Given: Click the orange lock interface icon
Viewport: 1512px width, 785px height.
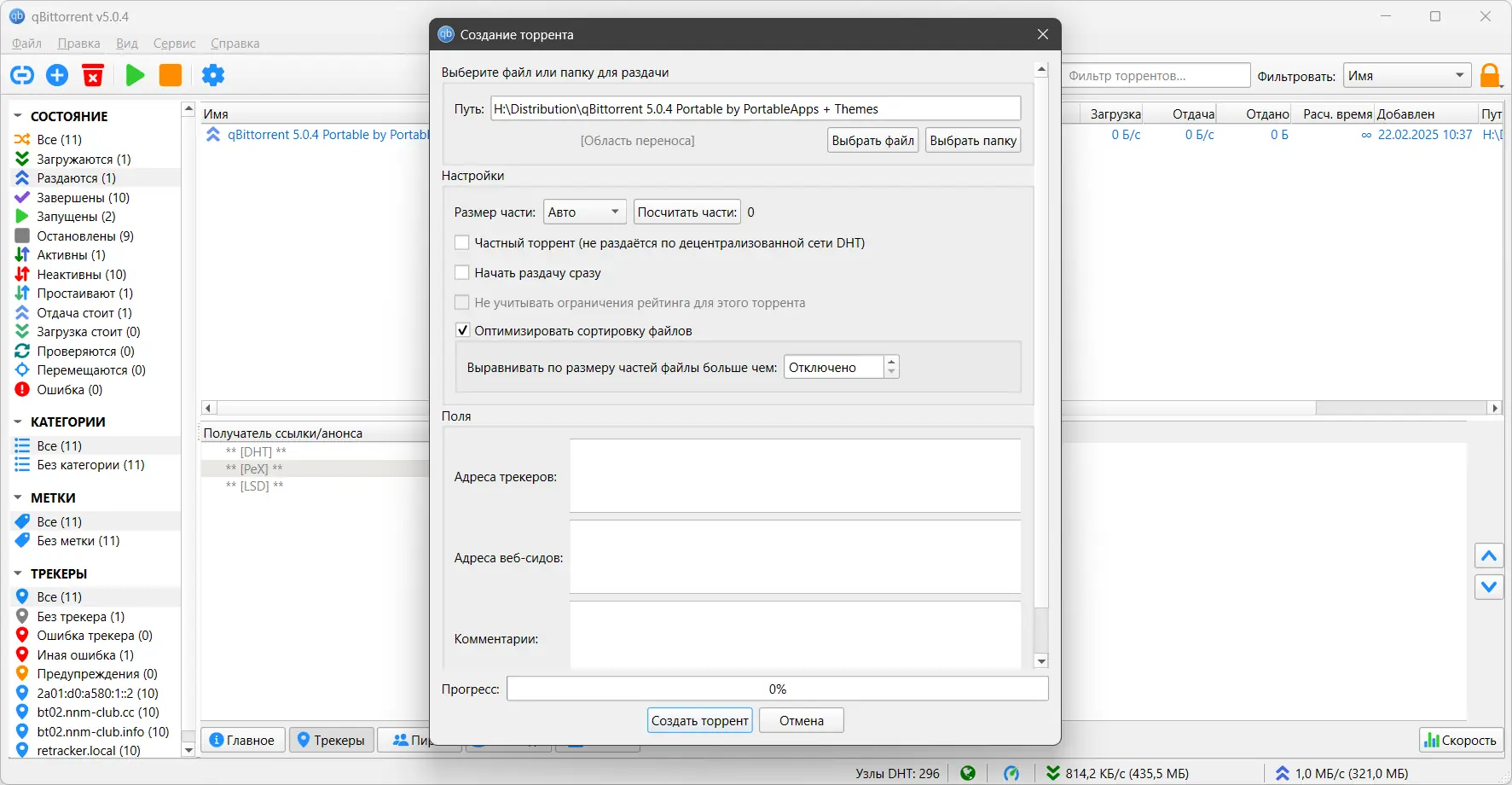Looking at the screenshot, I should (1490, 76).
